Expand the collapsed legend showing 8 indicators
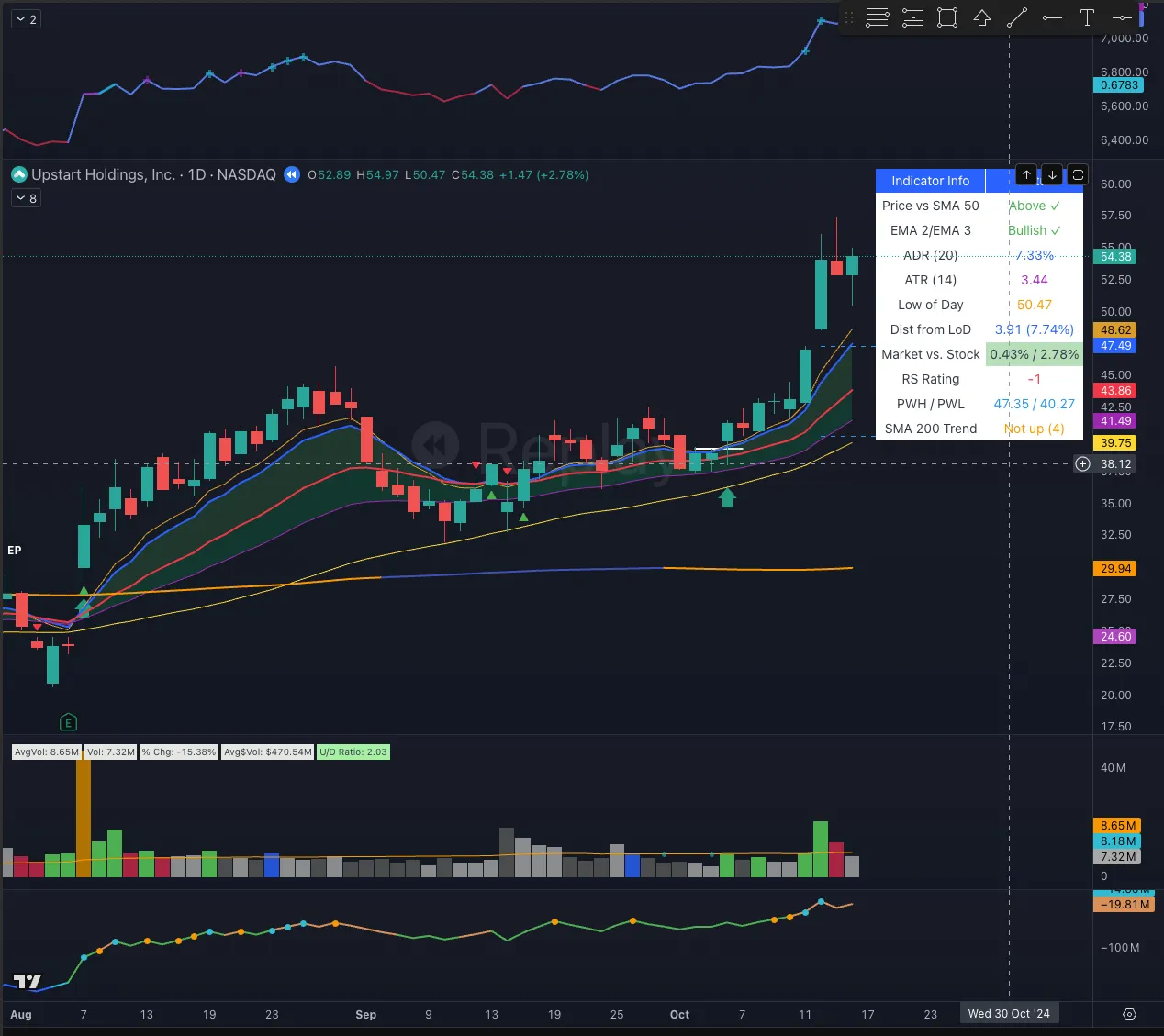This screenshot has width=1164, height=1036. click(x=26, y=198)
